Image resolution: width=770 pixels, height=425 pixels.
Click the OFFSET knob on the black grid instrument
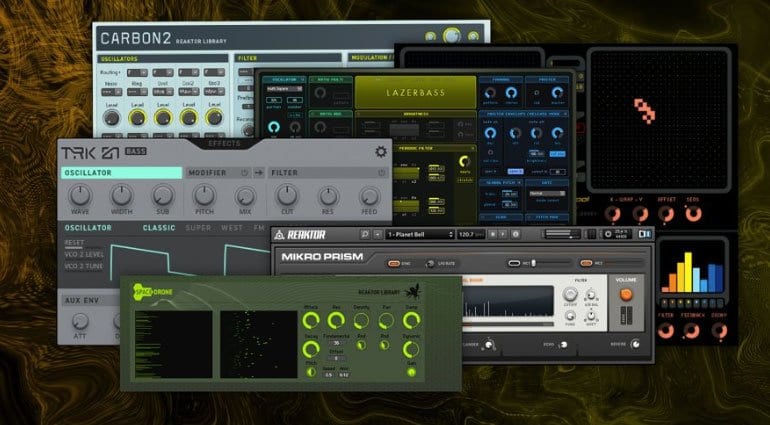pyautogui.click(x=666, y=214)
